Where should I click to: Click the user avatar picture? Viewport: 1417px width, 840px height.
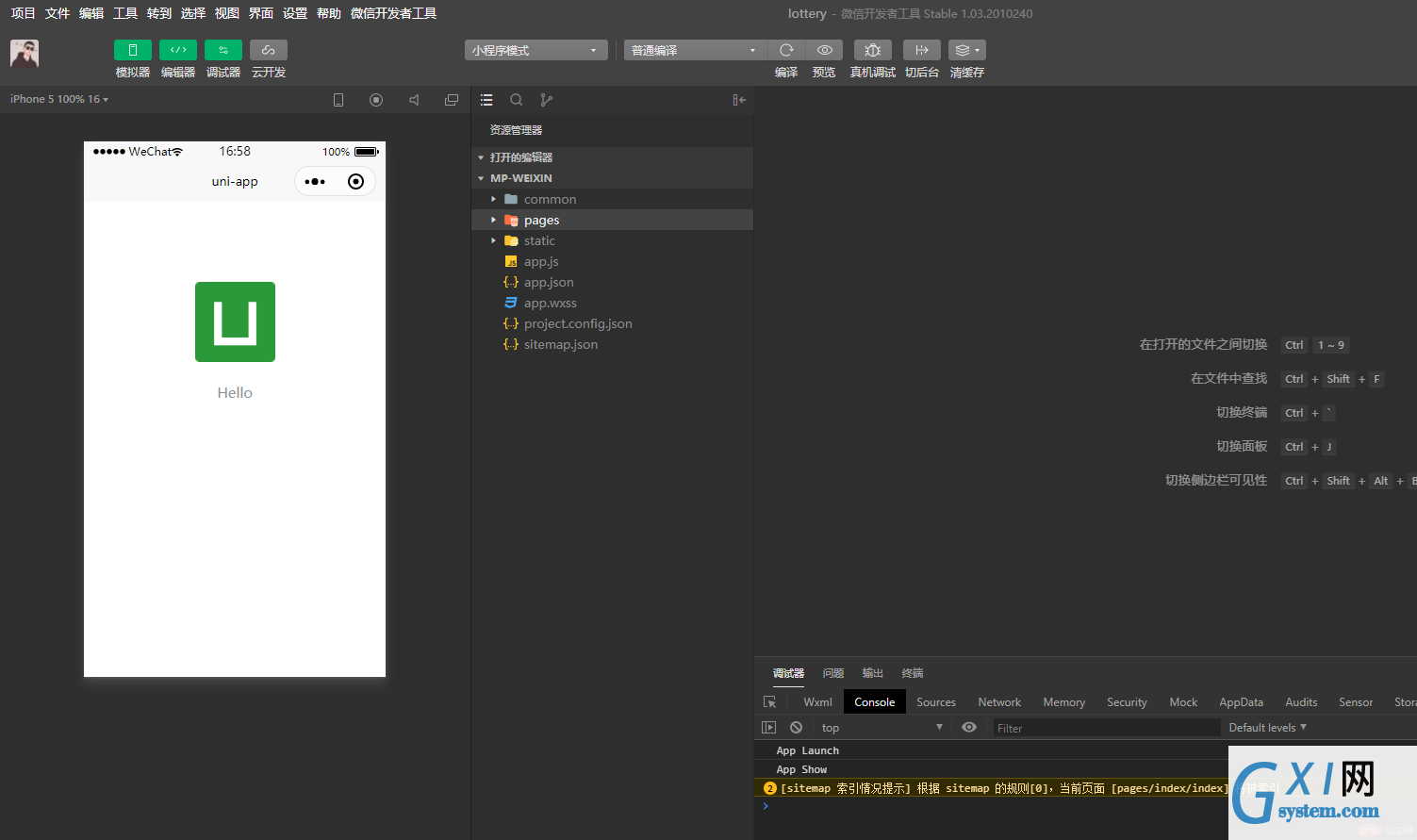pos(25,54)
